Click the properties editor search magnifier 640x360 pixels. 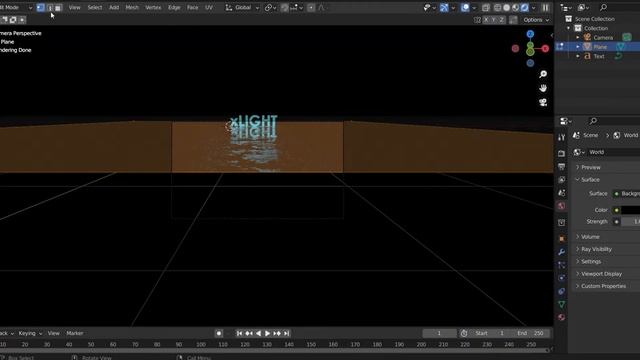click(x=593, y=121)
